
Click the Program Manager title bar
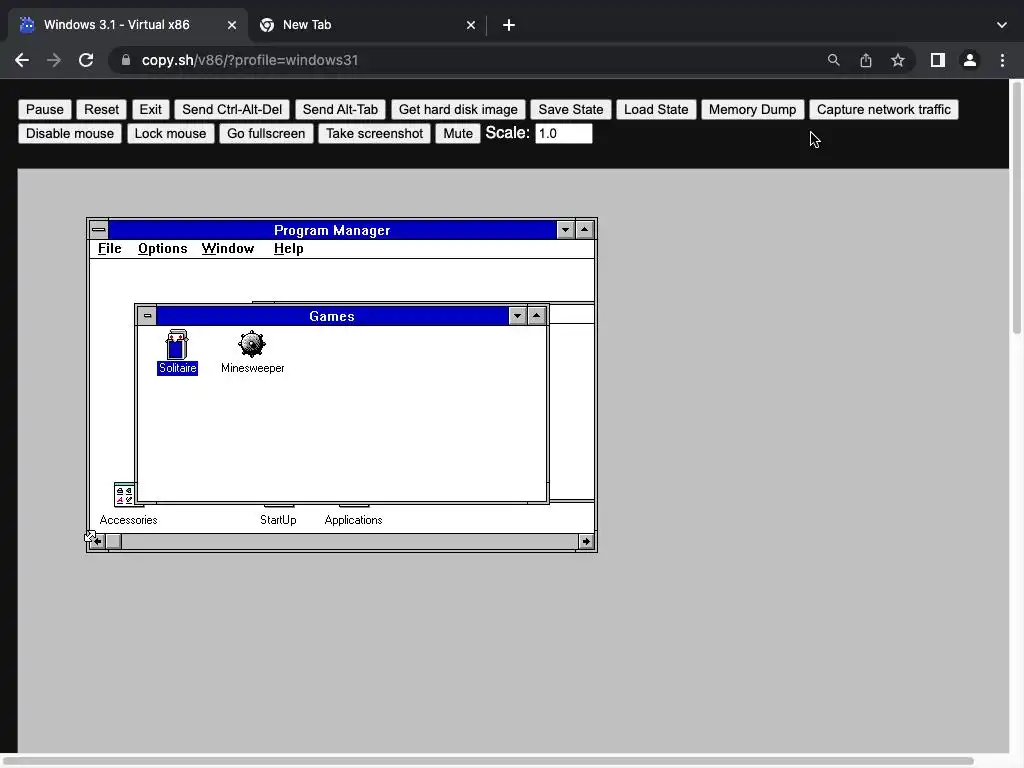332,230
